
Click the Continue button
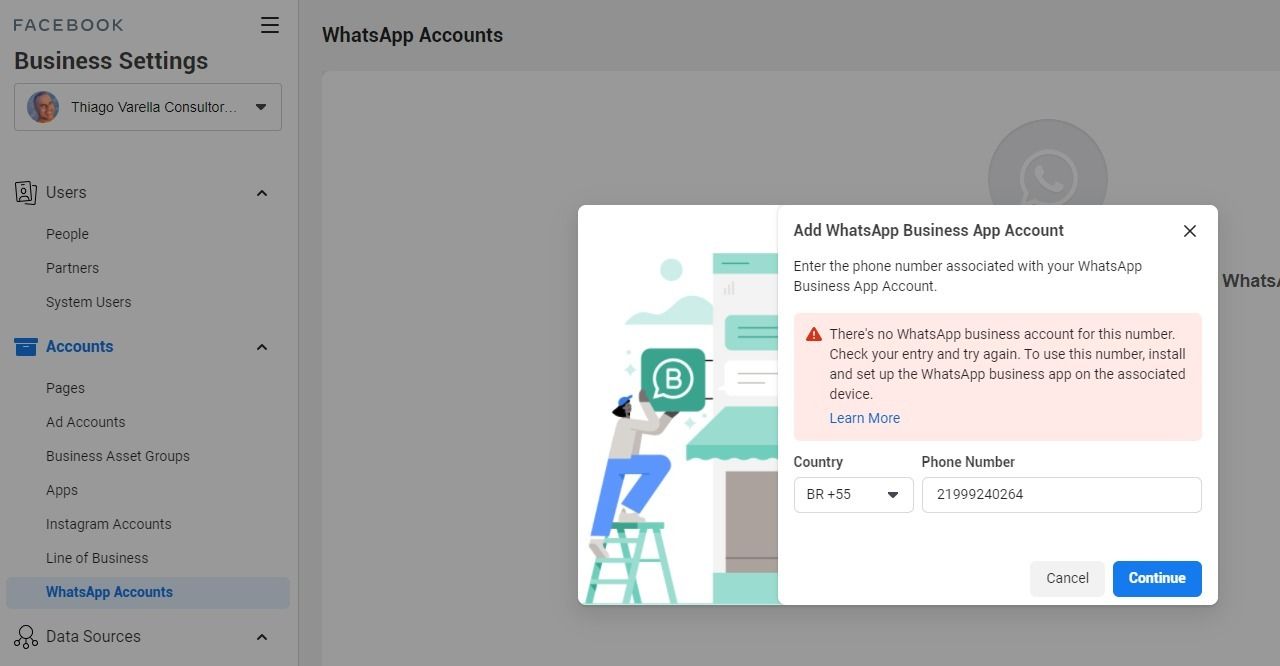pyautogui.click(x=1157, y=578)
